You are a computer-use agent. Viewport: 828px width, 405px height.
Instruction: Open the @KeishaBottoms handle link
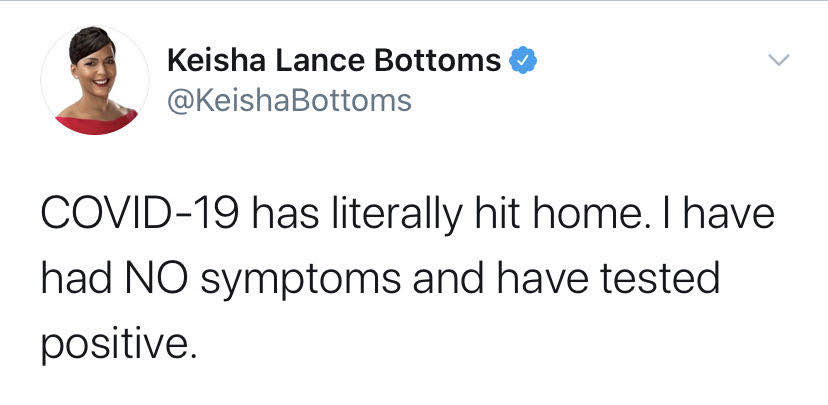click(x=289, y=100)
